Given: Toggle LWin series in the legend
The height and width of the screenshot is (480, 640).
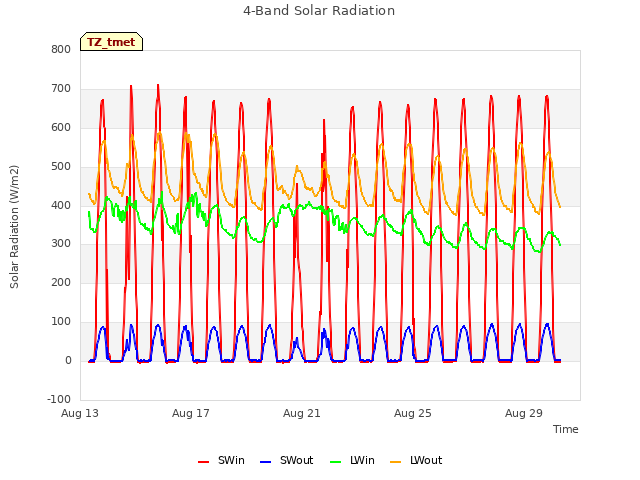Looking at the screenshot, I should (352, 460).
